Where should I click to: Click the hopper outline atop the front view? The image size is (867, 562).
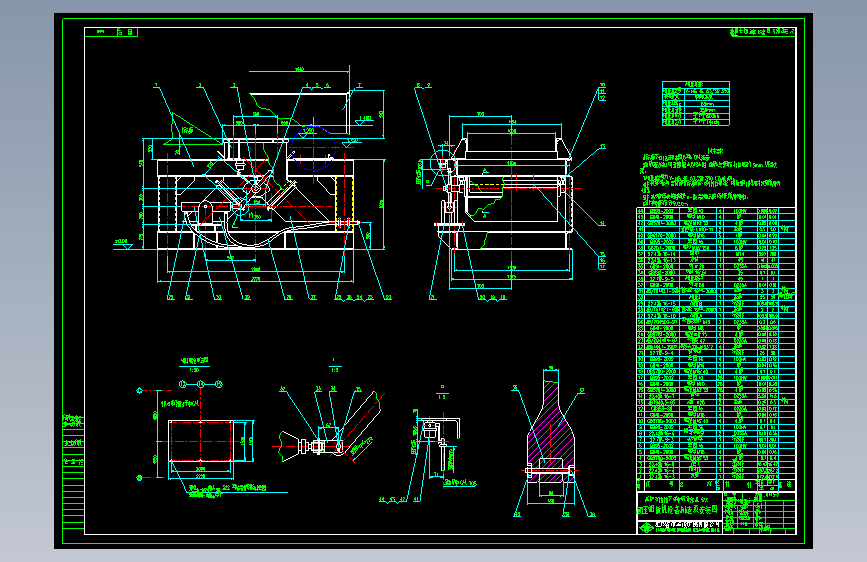click(300, 113)
